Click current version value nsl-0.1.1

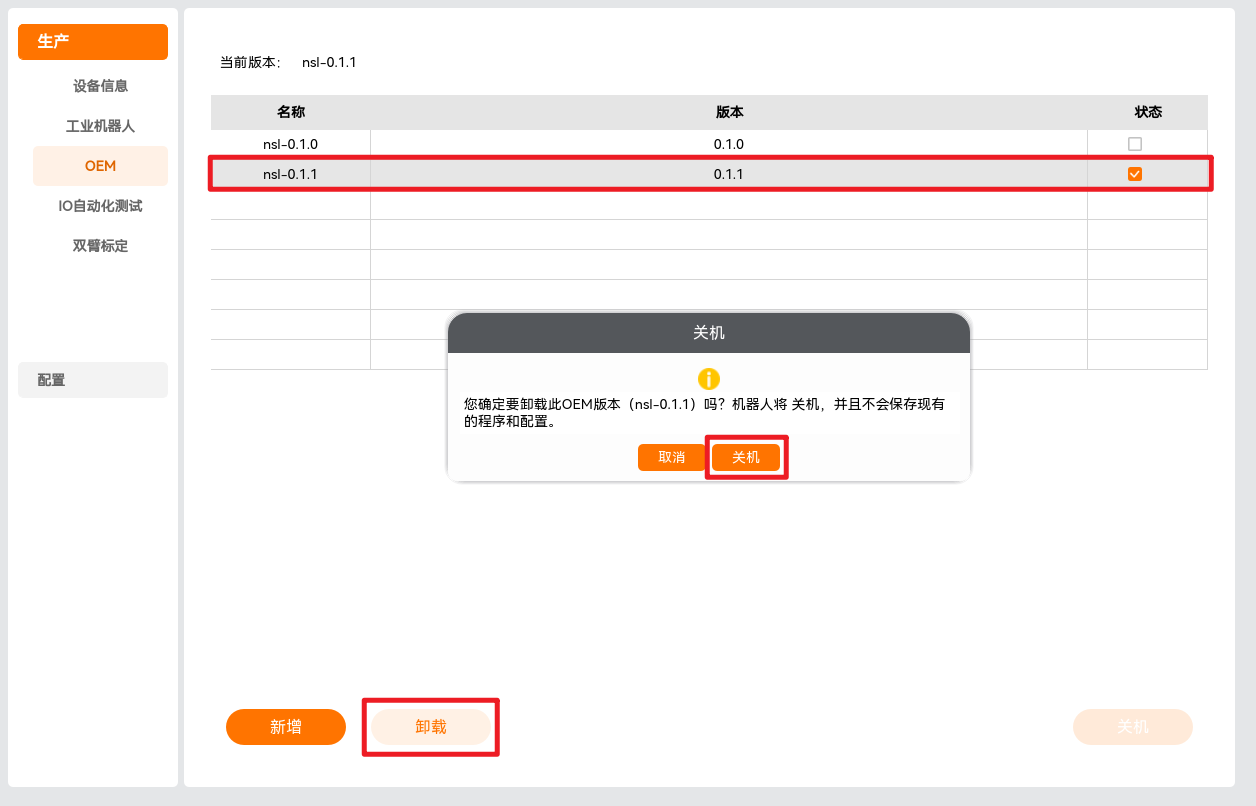pyautogui.click(x=329, y=62)
